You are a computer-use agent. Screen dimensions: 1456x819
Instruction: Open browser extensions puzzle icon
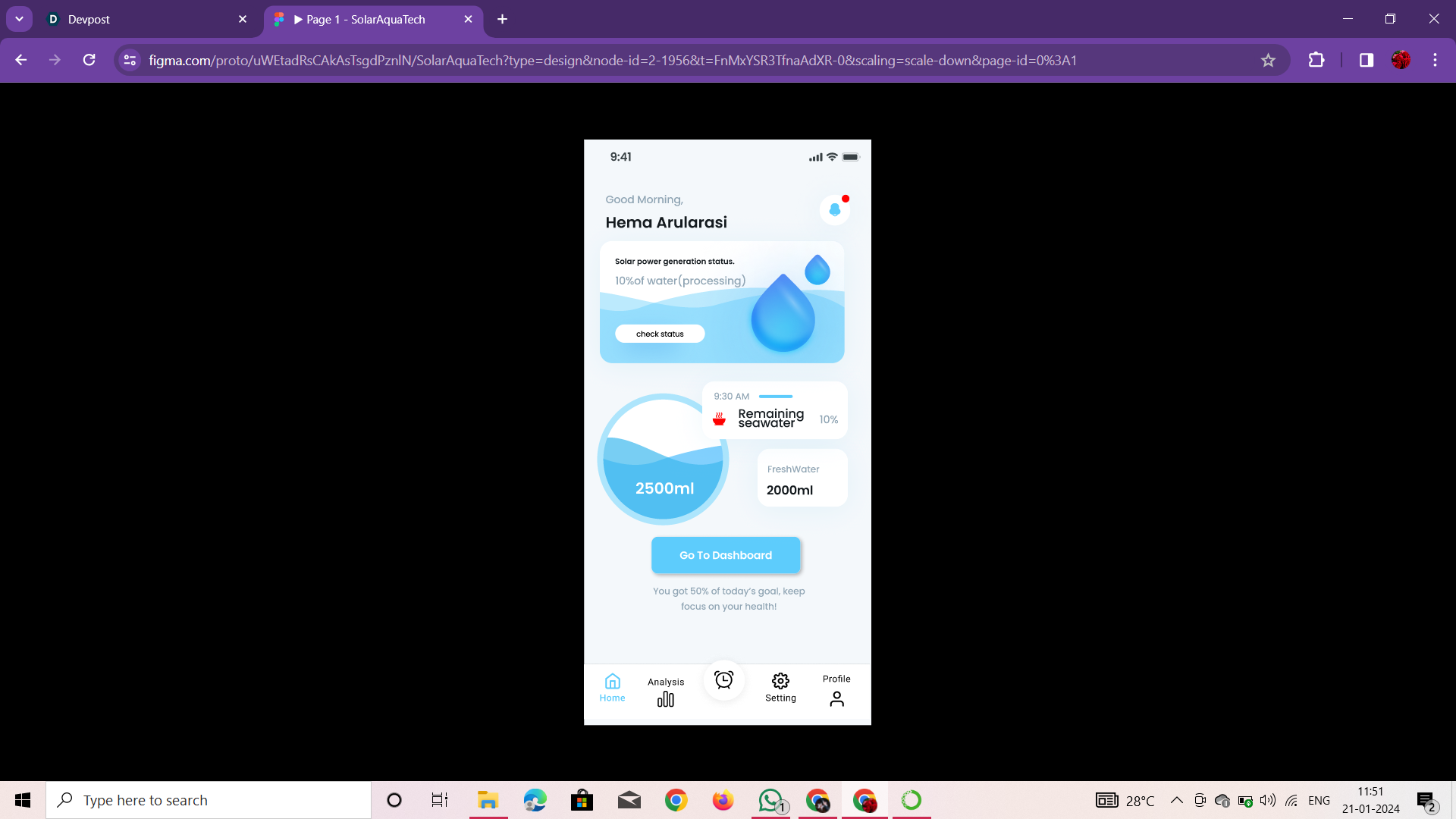point(1316,61)
